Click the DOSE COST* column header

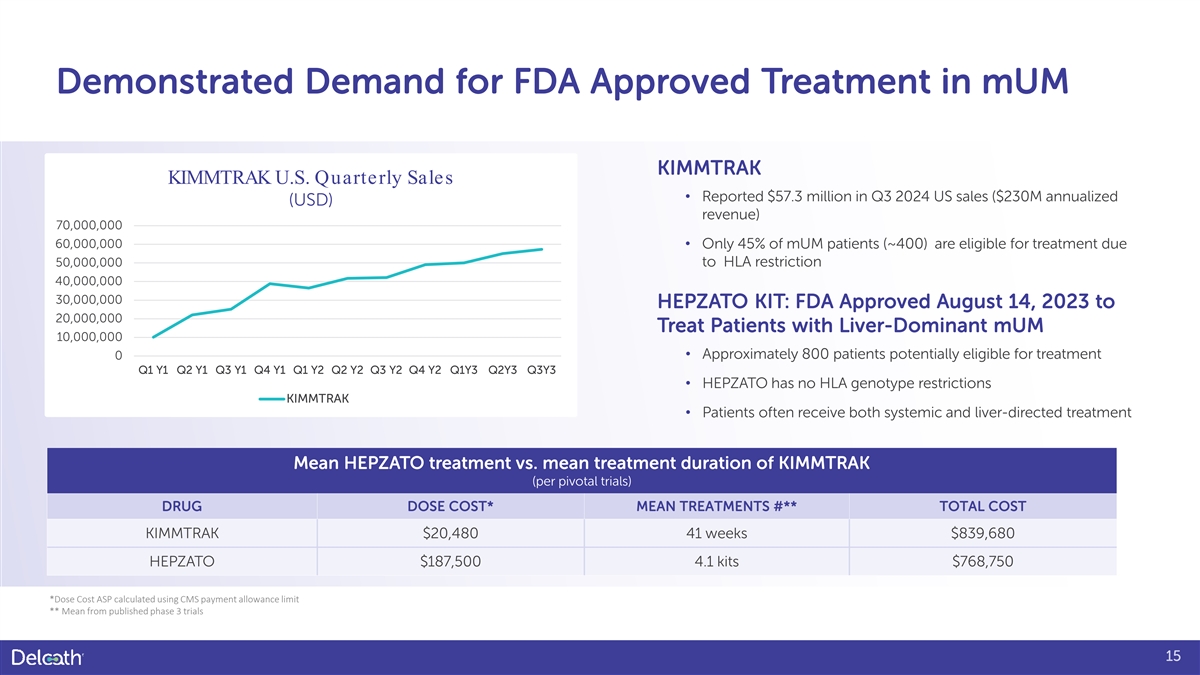451,505
